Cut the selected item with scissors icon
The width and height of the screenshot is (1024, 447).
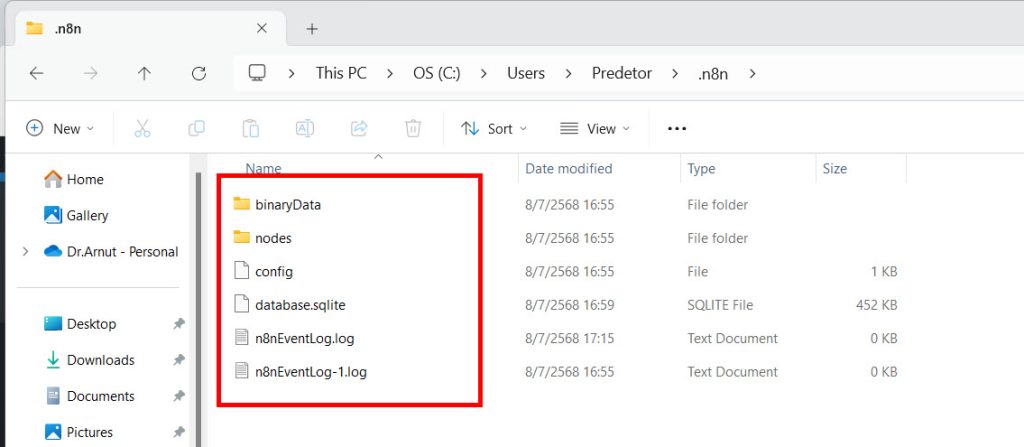[x=142, y=129]
